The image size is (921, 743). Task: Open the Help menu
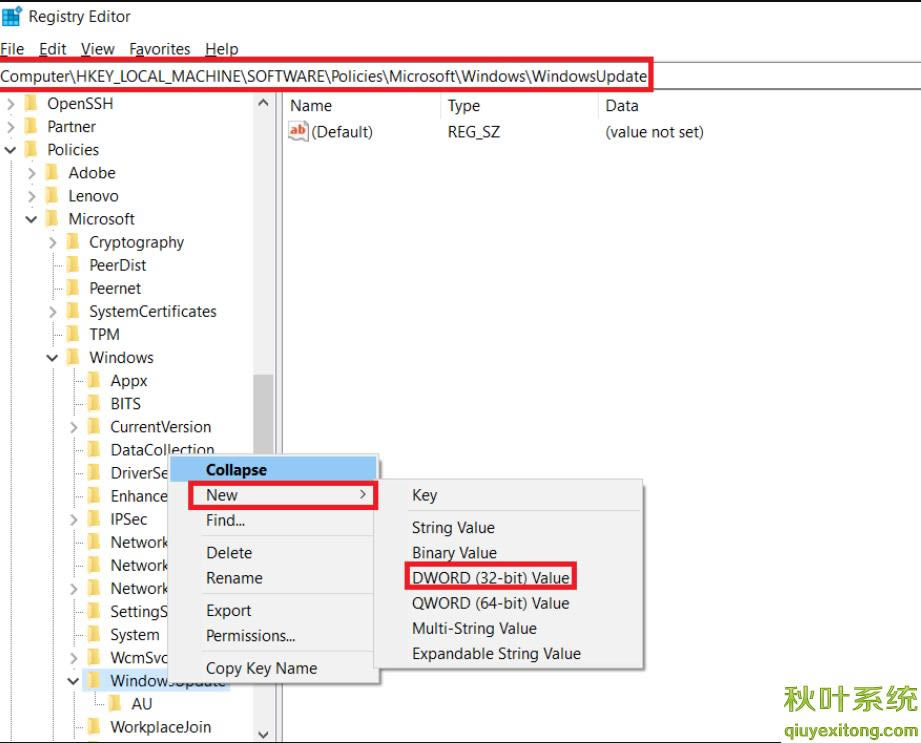(x=222, y=49)
